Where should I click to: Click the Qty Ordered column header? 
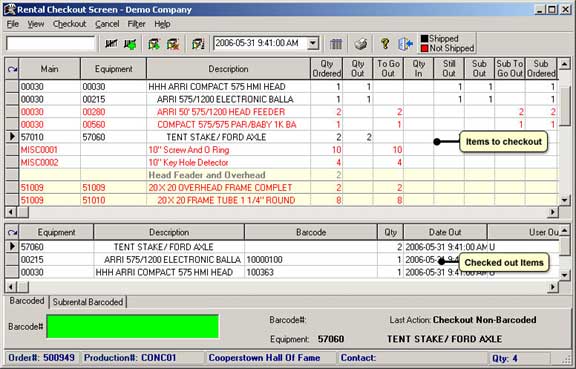[327, 69]
